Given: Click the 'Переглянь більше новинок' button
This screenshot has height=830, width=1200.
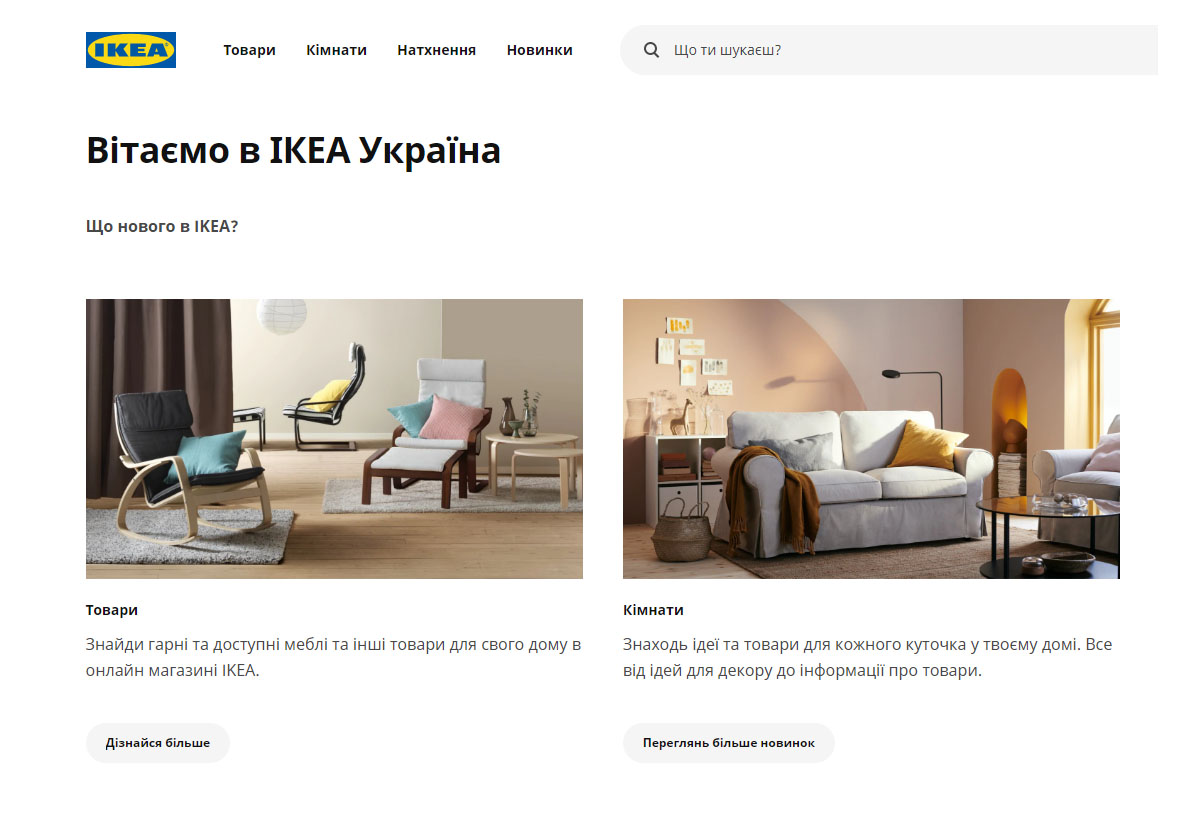Looking at the screenshot, I should [729, 743].
